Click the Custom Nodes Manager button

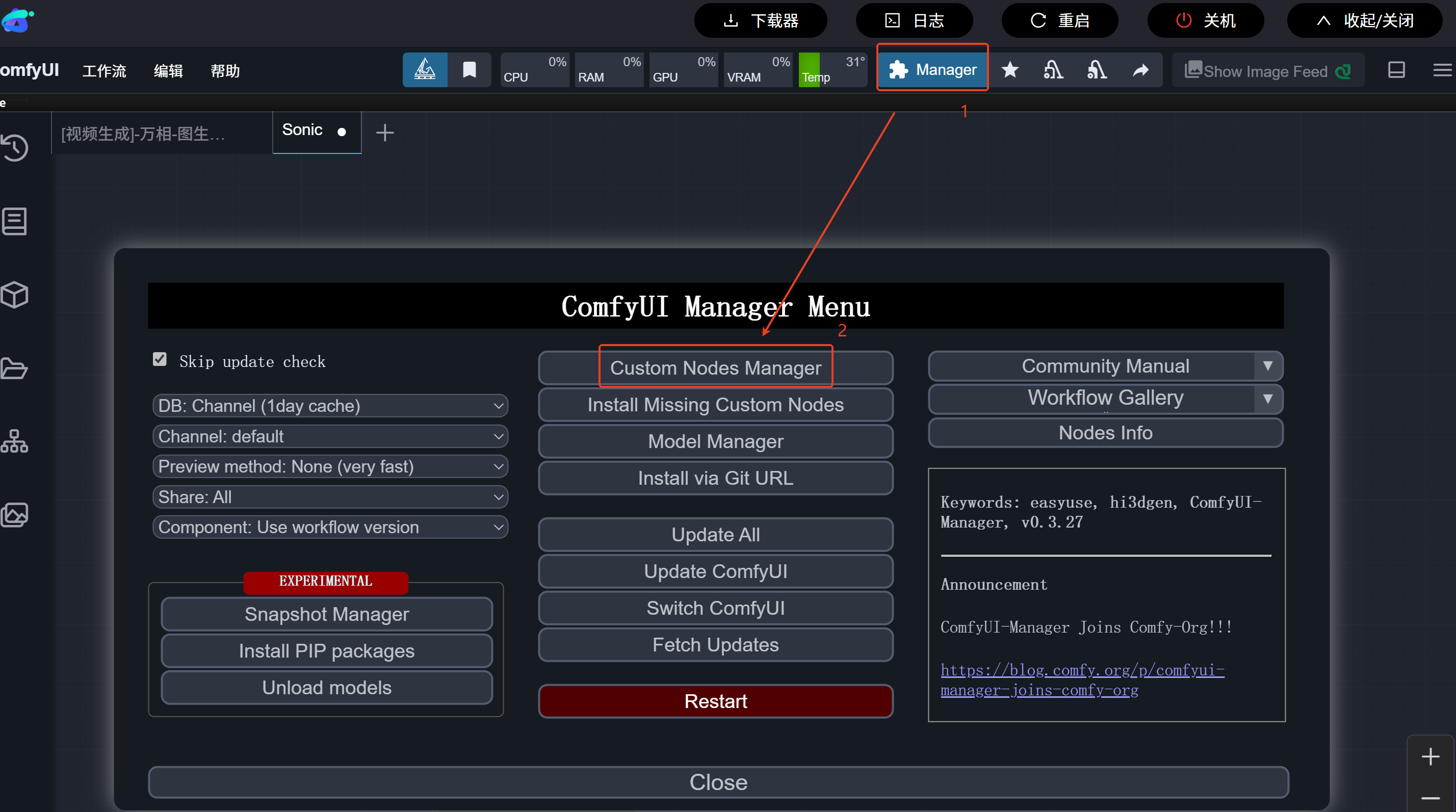click(715, 368)
